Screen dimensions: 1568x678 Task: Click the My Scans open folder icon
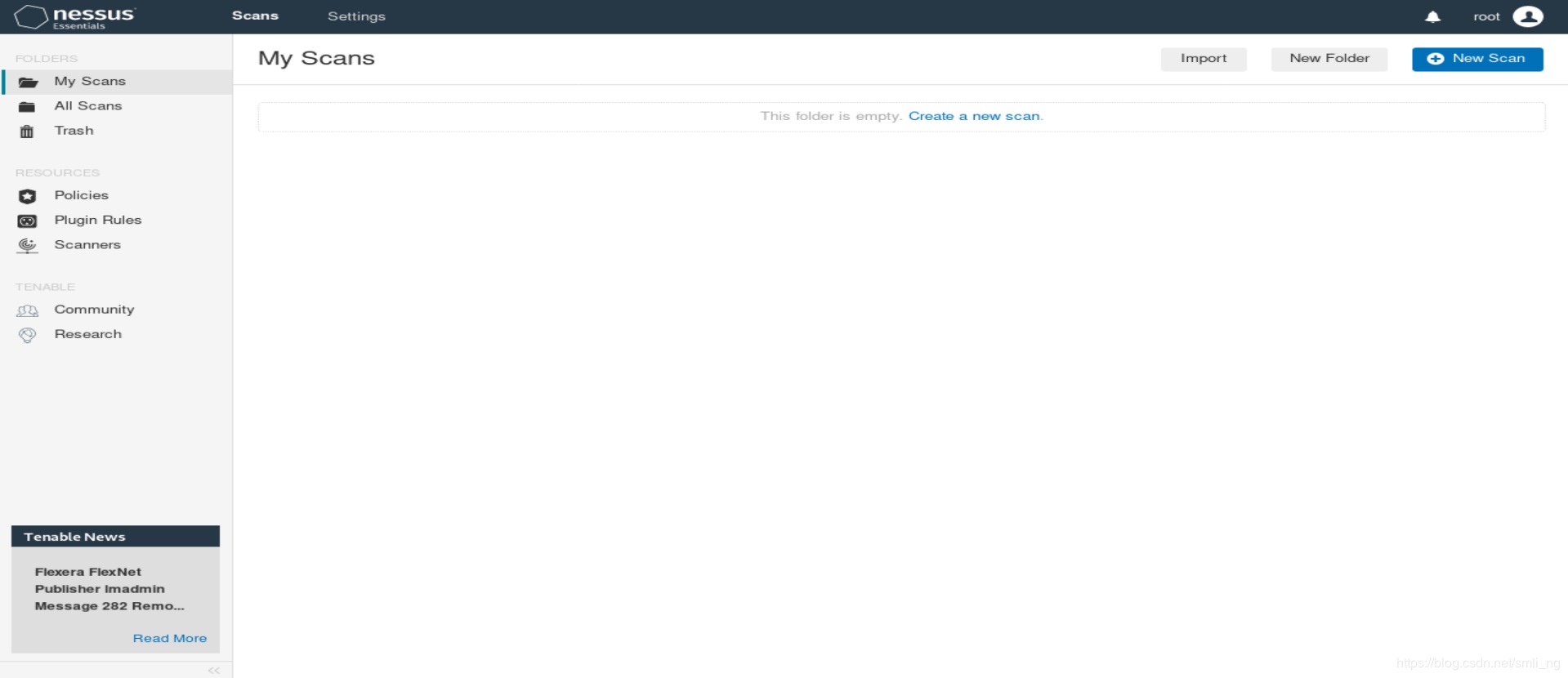[28, 82]
